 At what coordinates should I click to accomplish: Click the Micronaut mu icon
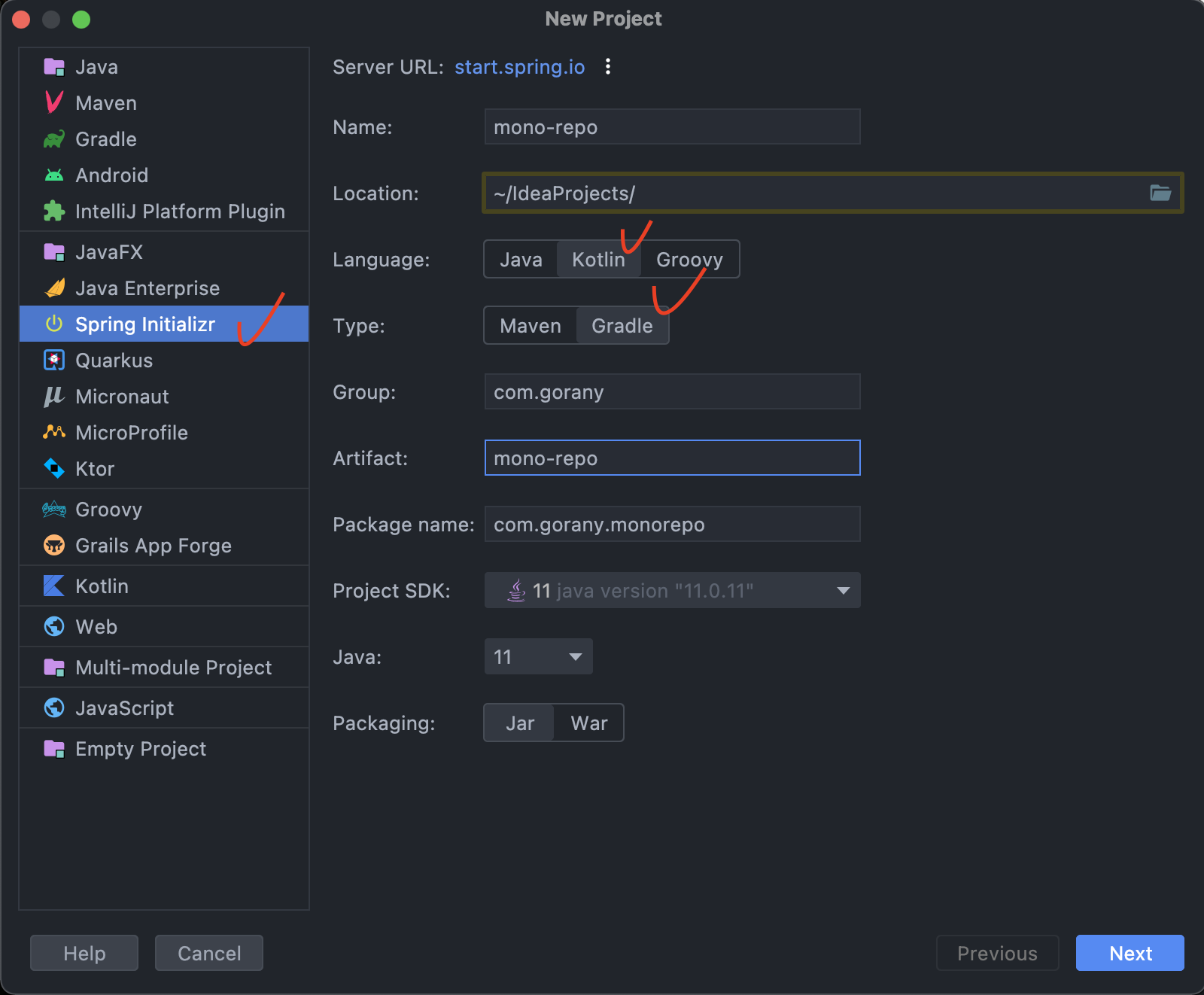click(54, 397)
